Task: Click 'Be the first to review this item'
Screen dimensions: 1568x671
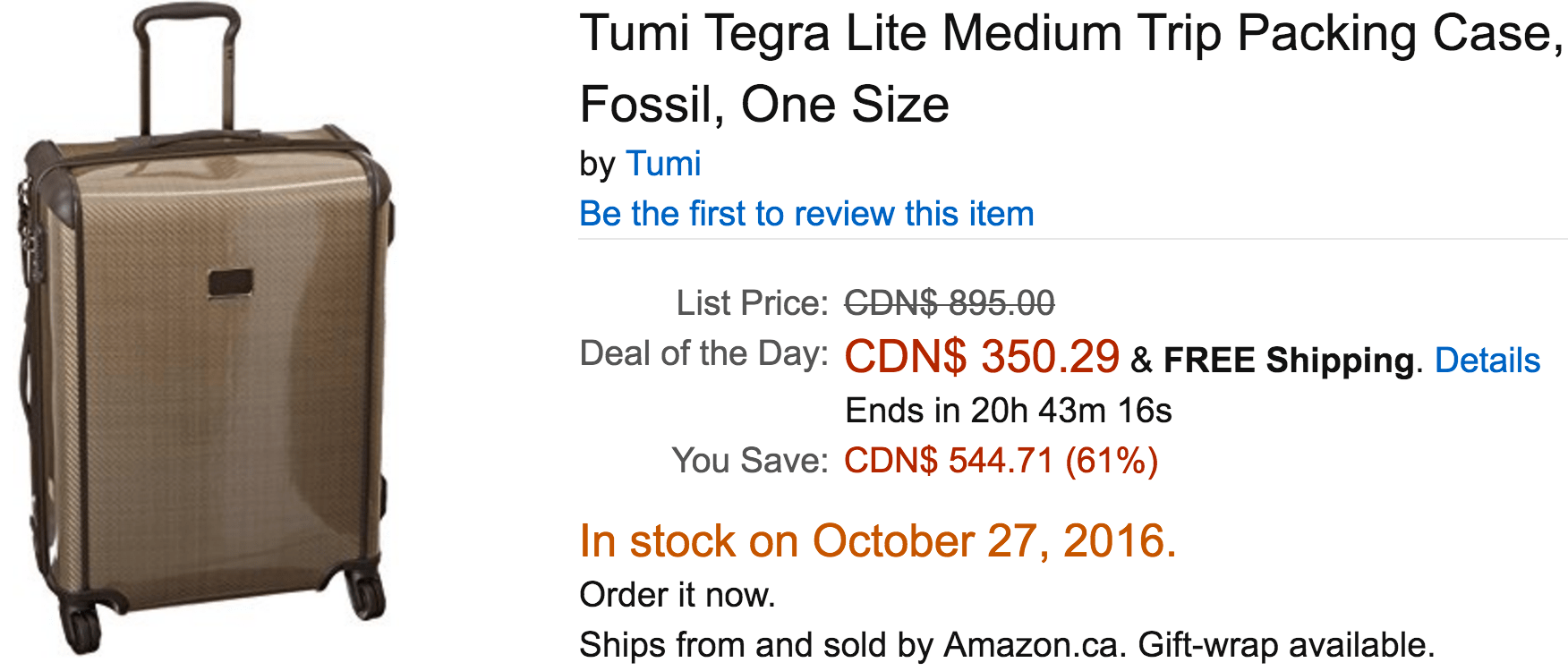Action: pyautogui.click(x=806, y=214)
